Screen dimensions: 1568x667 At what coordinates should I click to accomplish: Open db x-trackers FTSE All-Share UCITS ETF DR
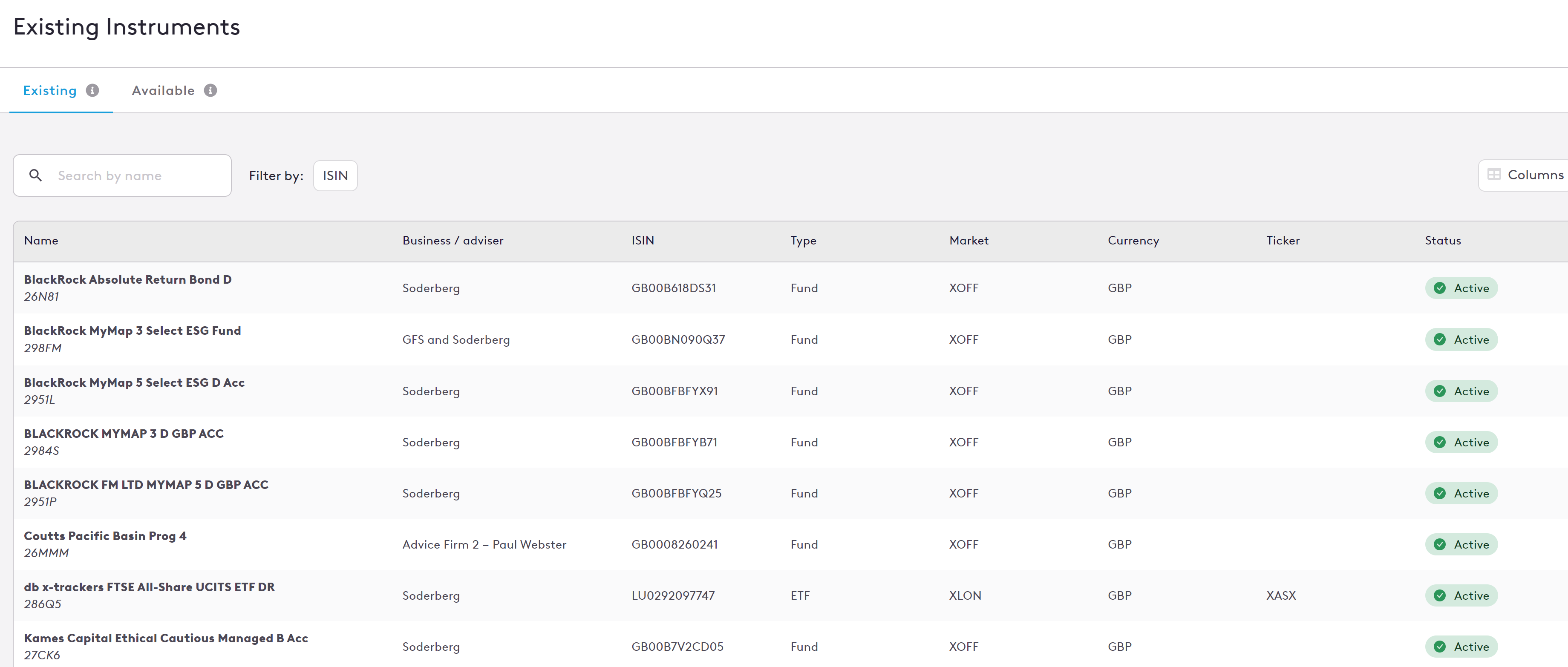click(x=150, y=587)
